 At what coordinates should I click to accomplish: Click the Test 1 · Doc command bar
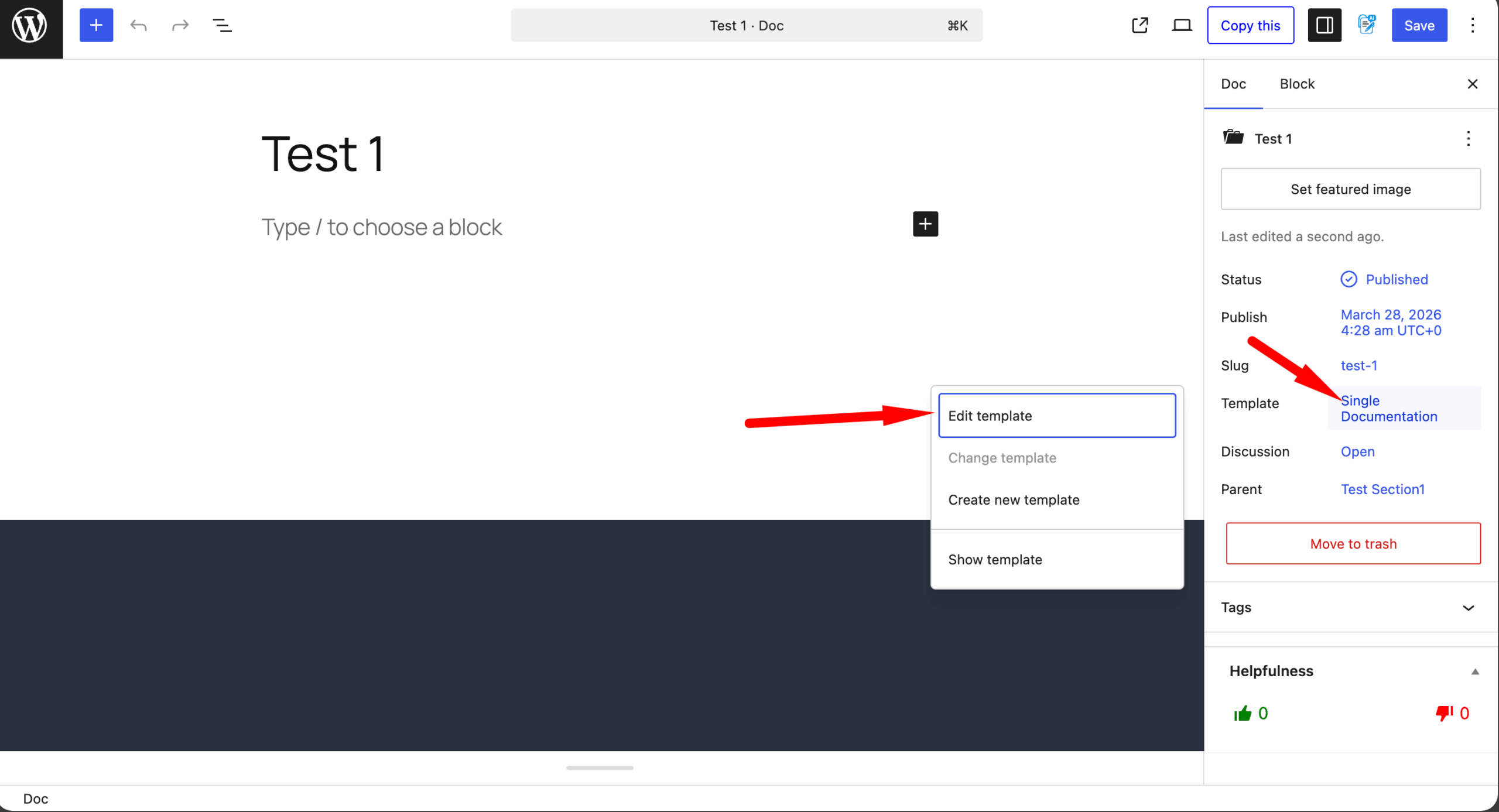click(x=746, y=25)
